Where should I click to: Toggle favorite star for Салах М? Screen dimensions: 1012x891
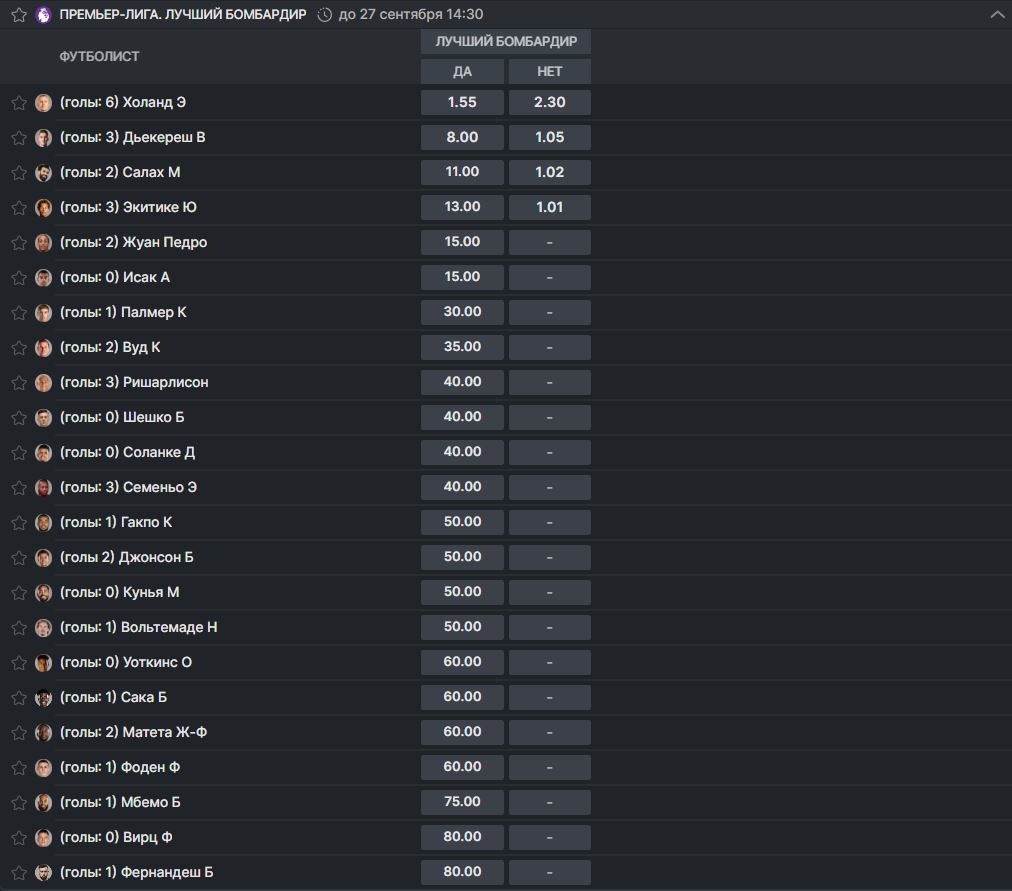pyautogui.click(x=18, y=172)
